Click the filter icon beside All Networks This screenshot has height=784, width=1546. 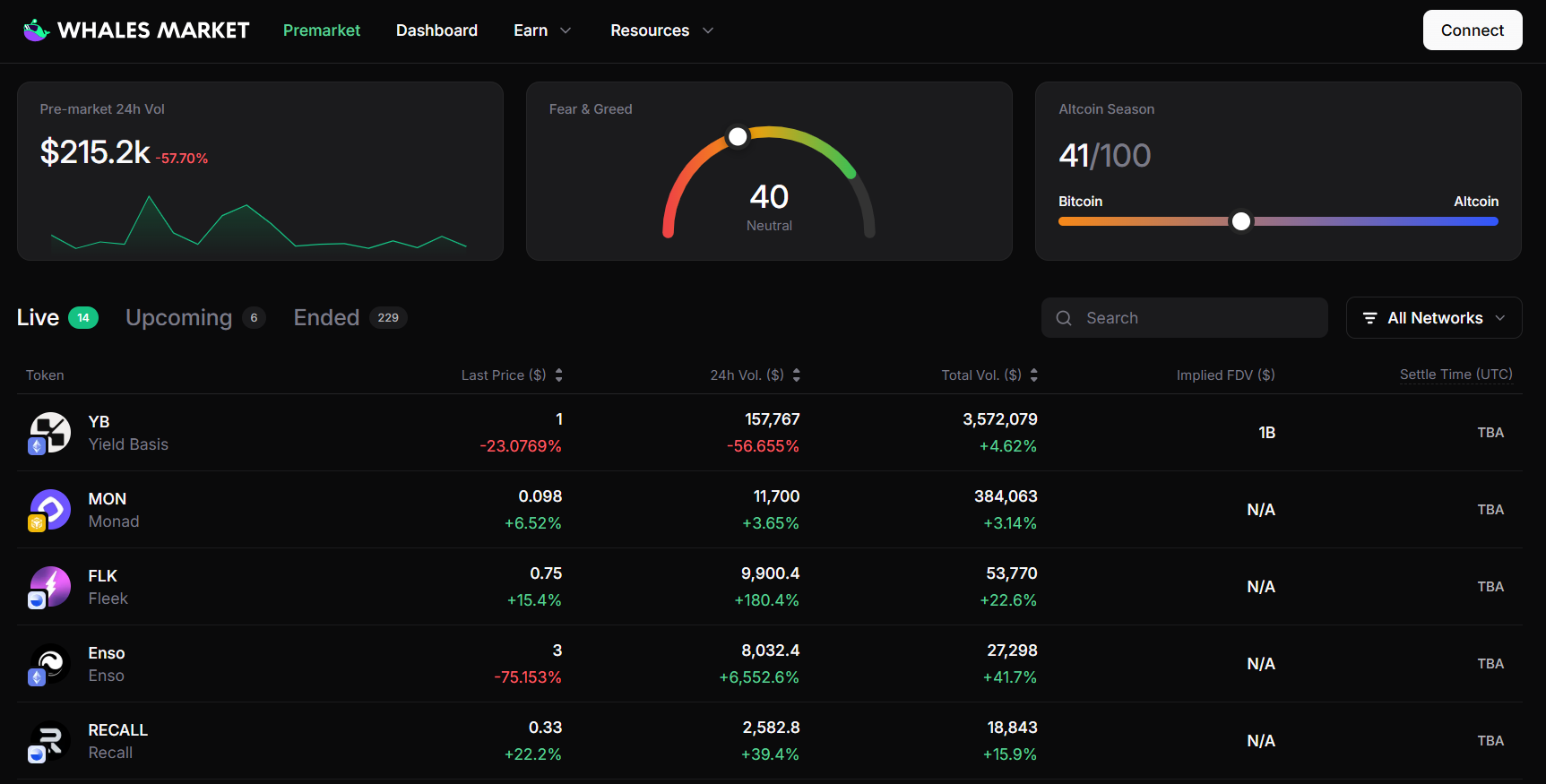tap(1369, 318)
